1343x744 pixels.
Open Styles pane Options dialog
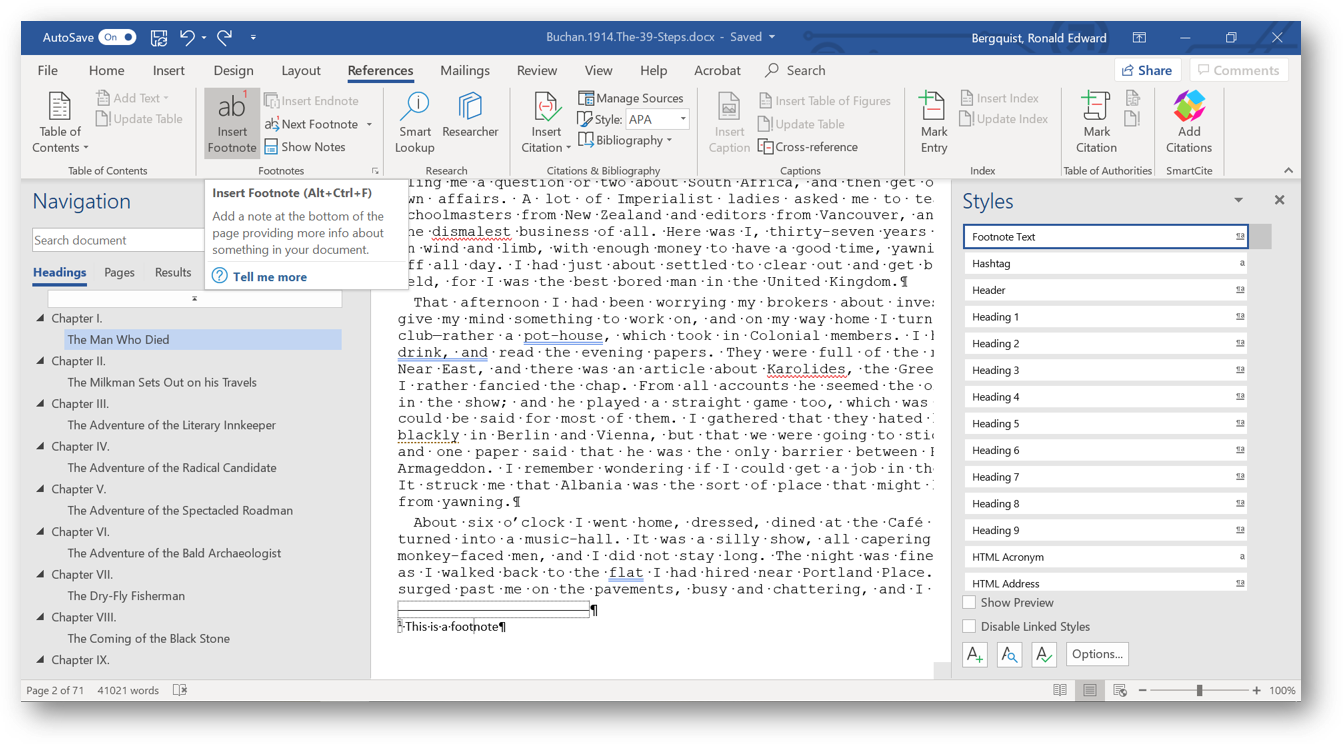coord(1097,654)
